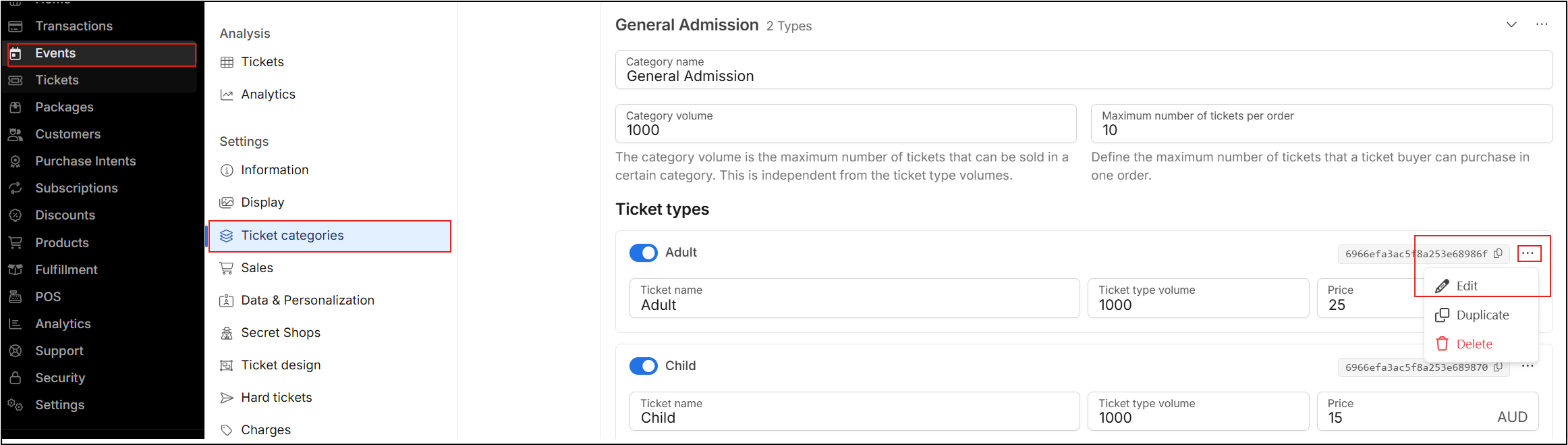Open the Child ticket type options menu

tap(1528, 366)
